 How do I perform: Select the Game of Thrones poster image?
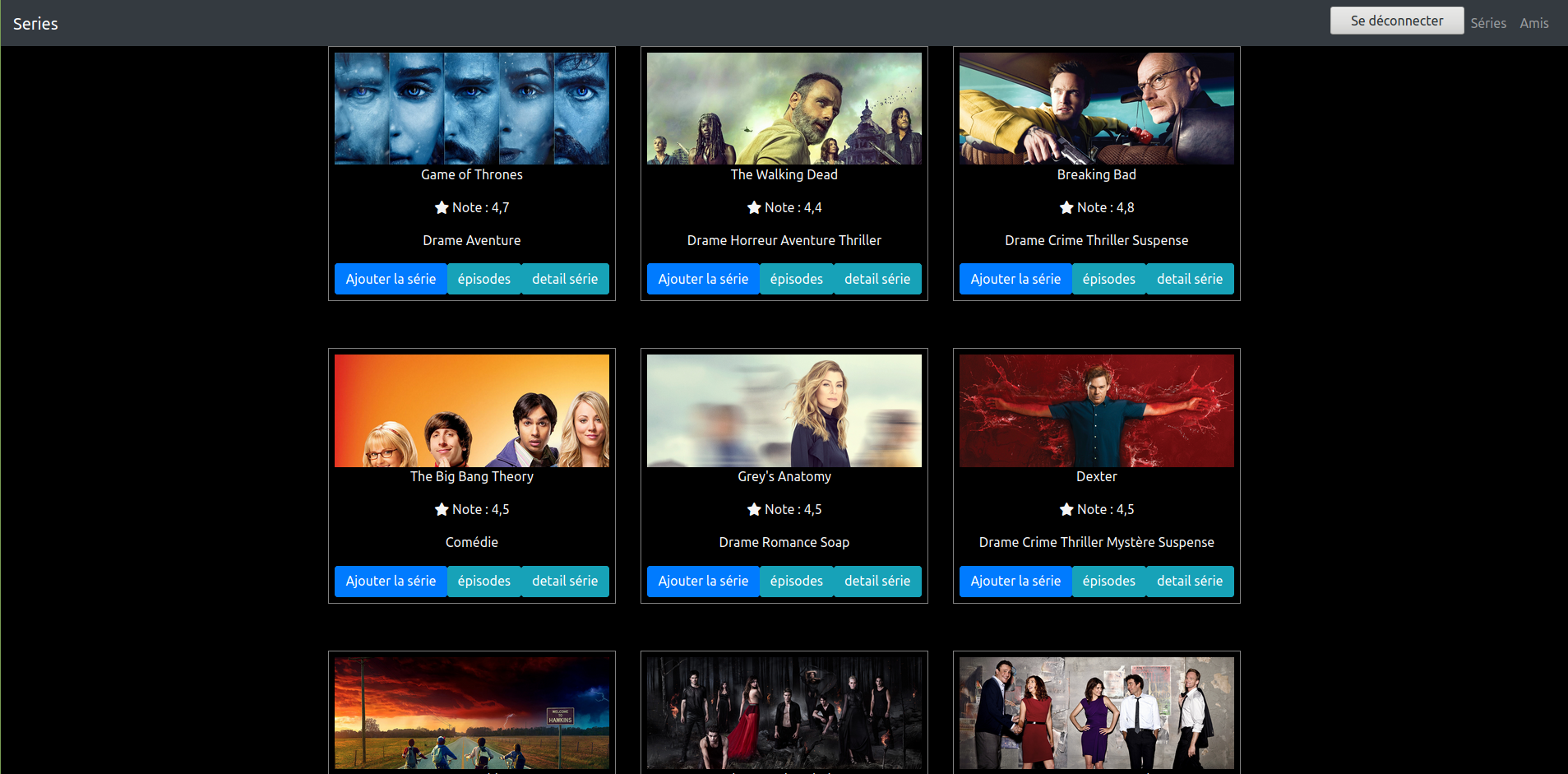[x=472, y=109]
